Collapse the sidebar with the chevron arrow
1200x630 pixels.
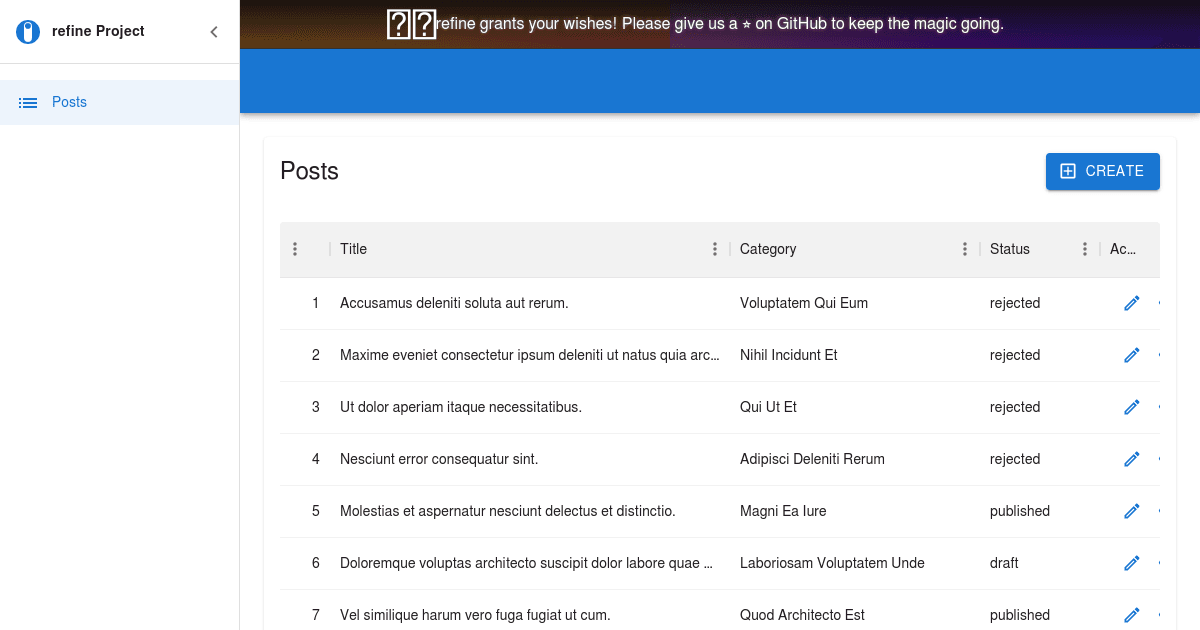tap(213, 32)
